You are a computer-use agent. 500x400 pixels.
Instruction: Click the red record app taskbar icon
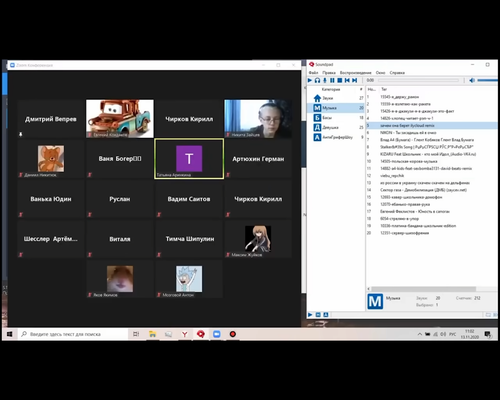point(233,334)
